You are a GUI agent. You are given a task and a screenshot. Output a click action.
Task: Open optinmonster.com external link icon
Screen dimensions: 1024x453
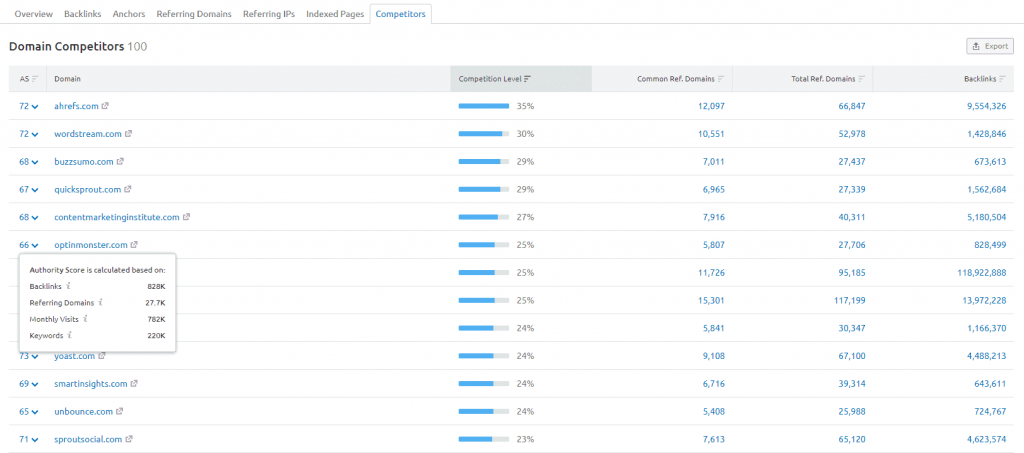click(x=134, y=245)
